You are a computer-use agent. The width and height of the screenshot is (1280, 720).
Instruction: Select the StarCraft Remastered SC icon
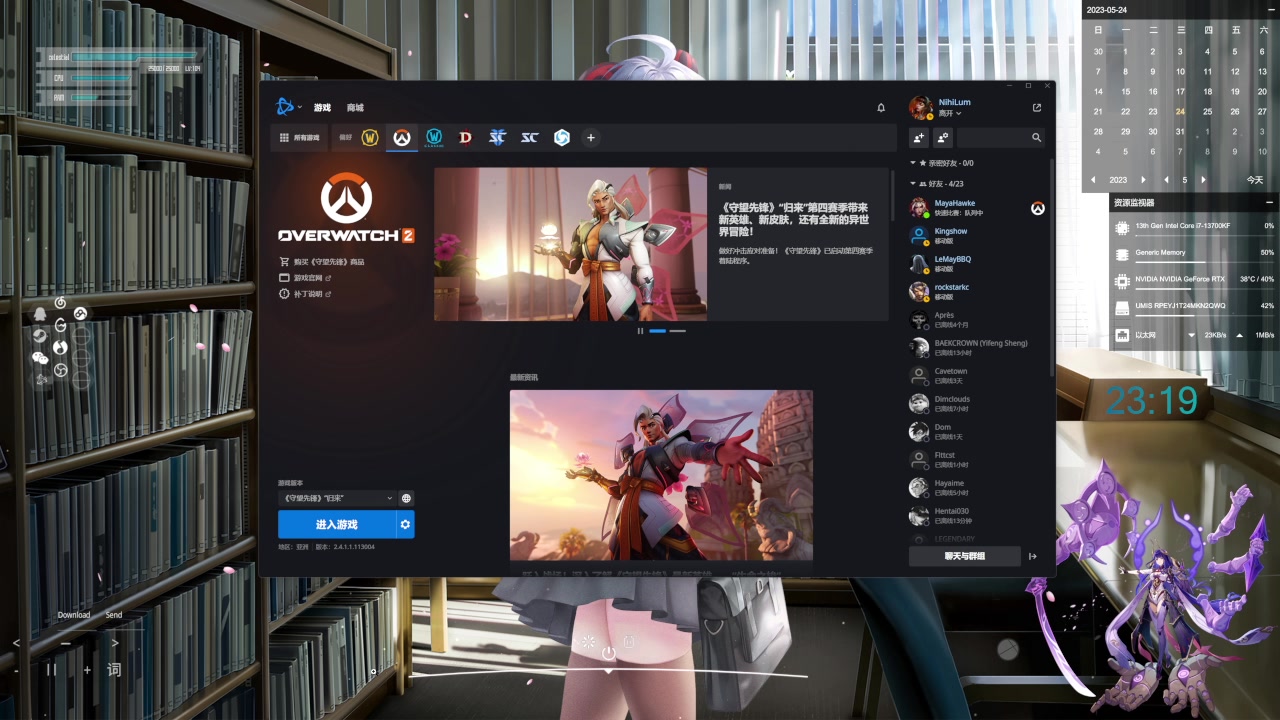[x=529, y=138]
